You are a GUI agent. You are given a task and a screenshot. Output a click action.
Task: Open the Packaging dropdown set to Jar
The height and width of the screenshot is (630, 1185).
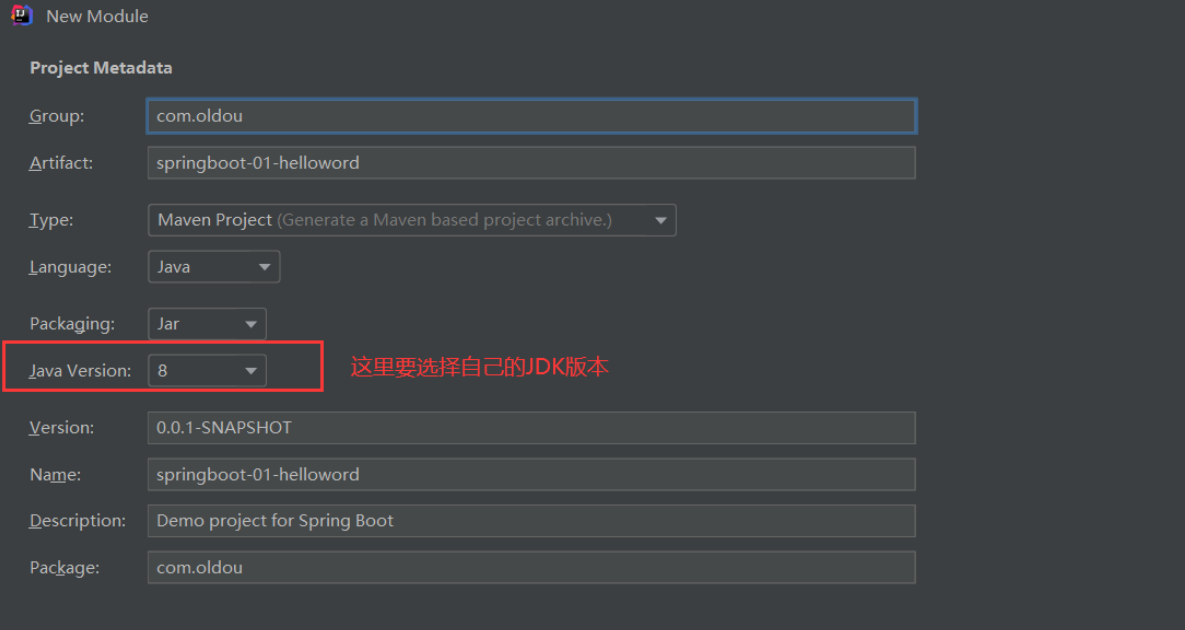tap(207, 324)
